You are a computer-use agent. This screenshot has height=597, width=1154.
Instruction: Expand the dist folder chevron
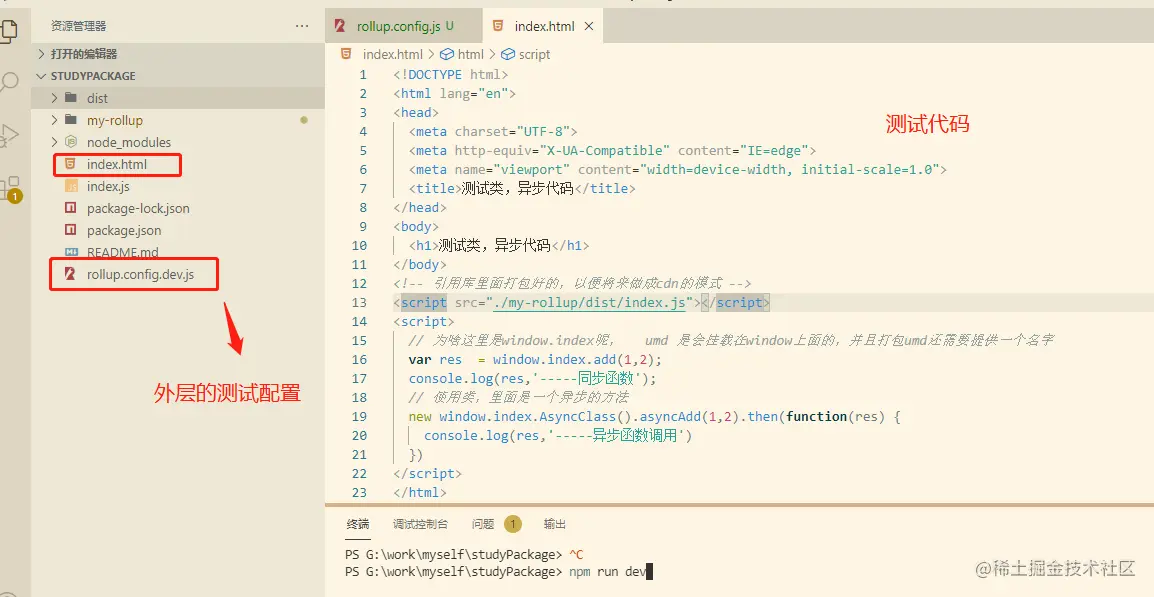(x=54, y=98)
